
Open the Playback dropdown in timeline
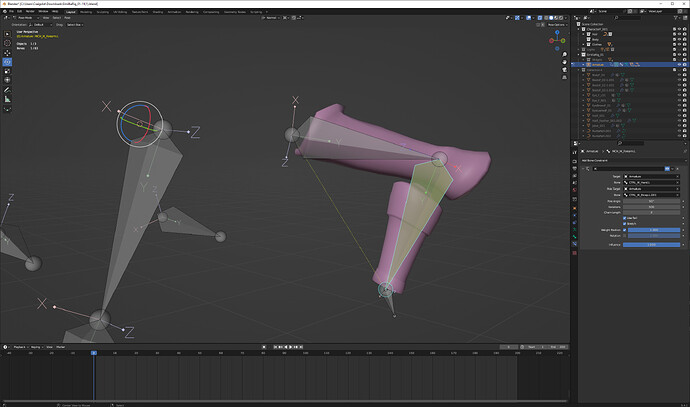pyautogui.click(x=19, y=347)
